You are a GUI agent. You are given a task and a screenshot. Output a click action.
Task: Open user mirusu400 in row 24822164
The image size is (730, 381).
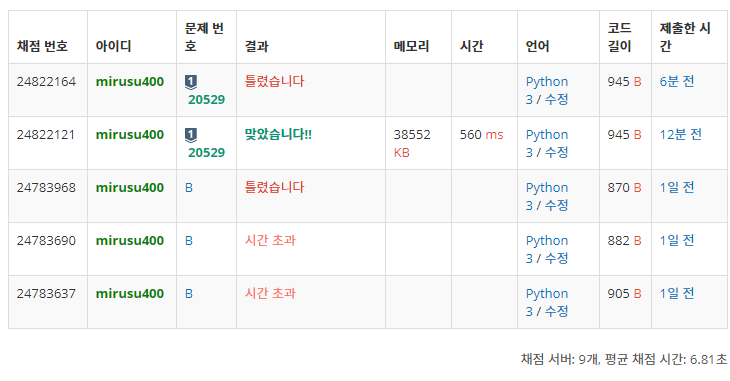pyautogui.click(x=130, y=82)
